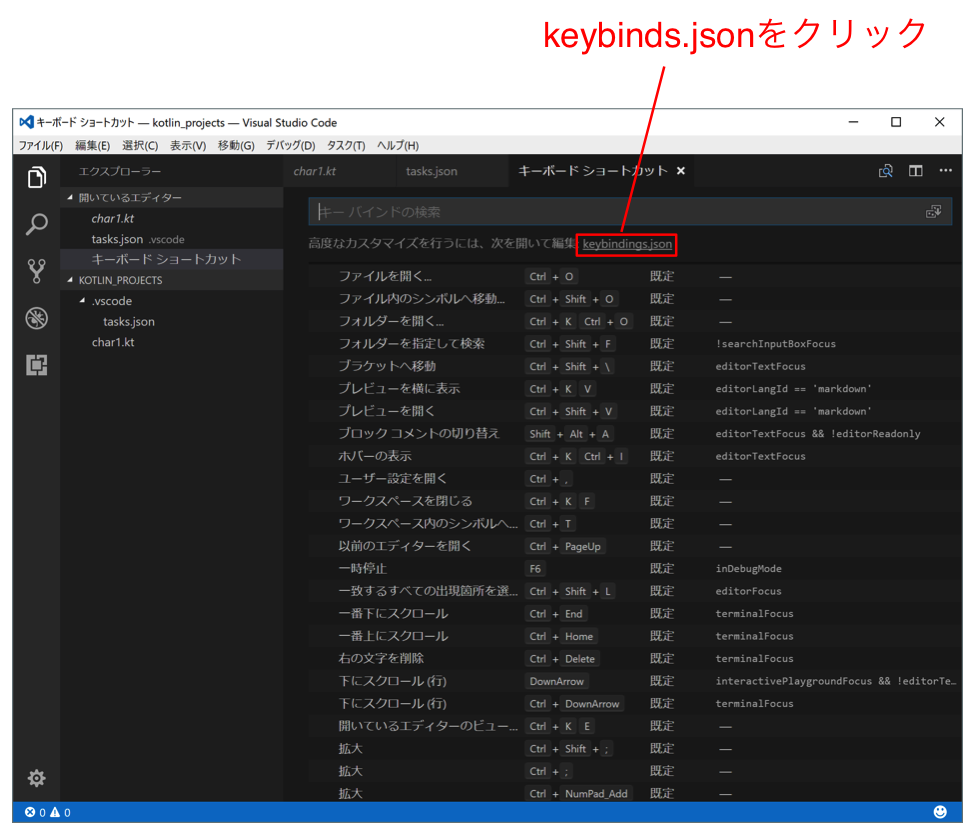Open the Extensions view in activity bar
The height and width of the screenshot is (835, 975).
[37, 365]
